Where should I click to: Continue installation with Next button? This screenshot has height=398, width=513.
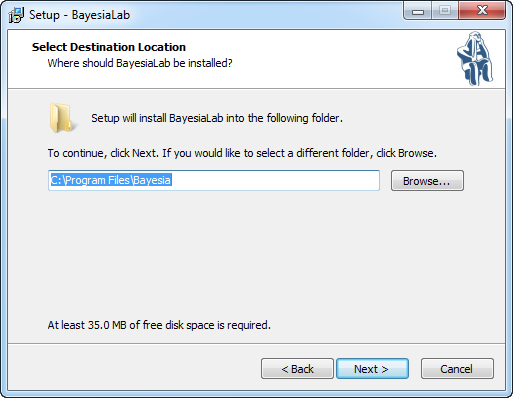372,369
